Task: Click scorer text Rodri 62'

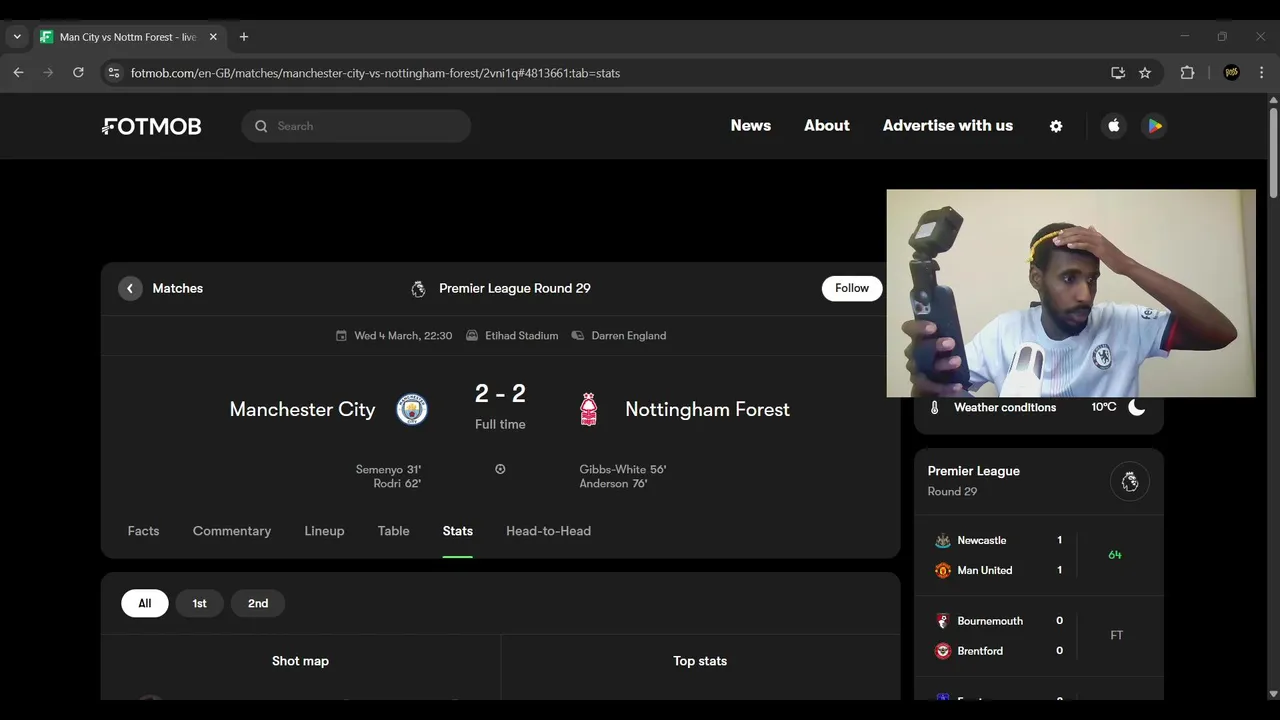Action: click(397, 483)
